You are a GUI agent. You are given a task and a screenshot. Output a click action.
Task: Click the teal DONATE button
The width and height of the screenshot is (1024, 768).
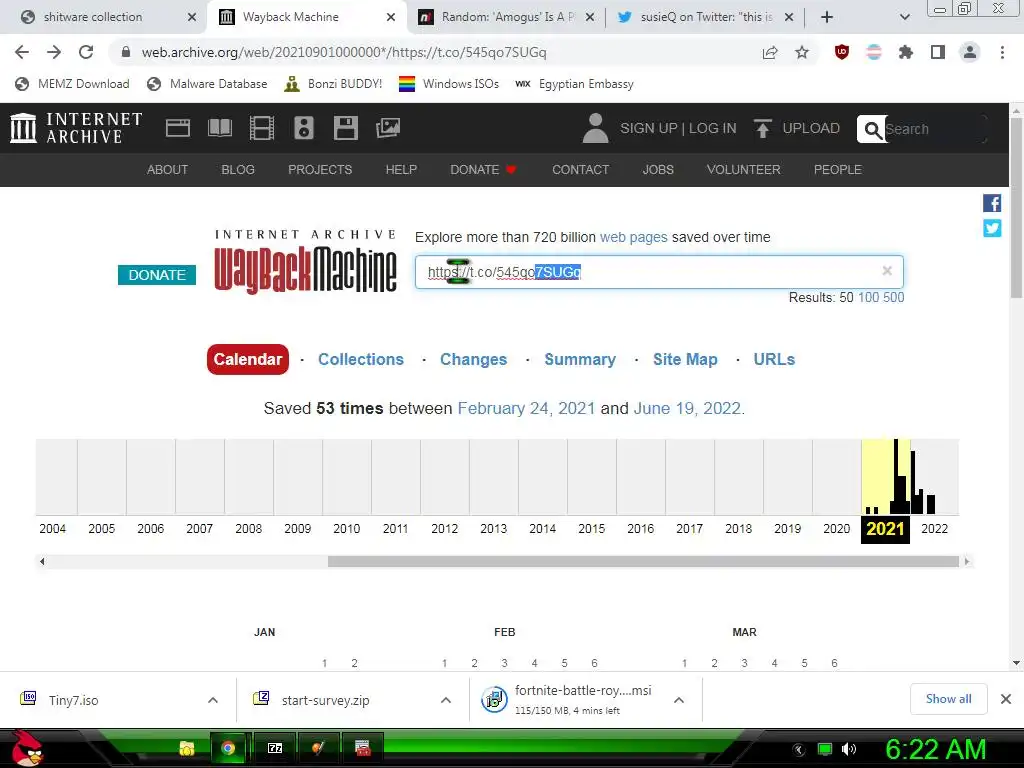pos(157,275)
